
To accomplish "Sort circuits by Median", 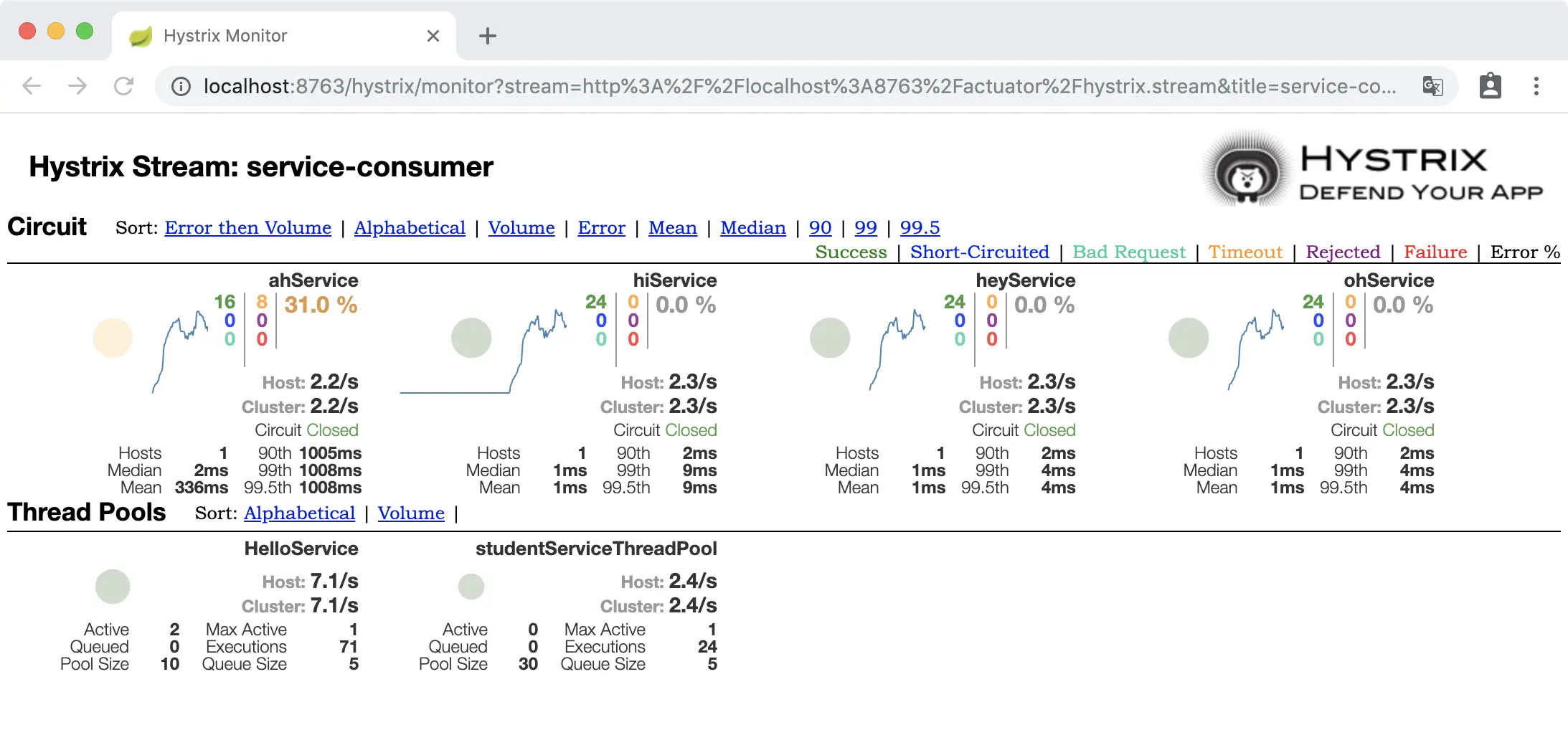I will click(x=752, y=228).
